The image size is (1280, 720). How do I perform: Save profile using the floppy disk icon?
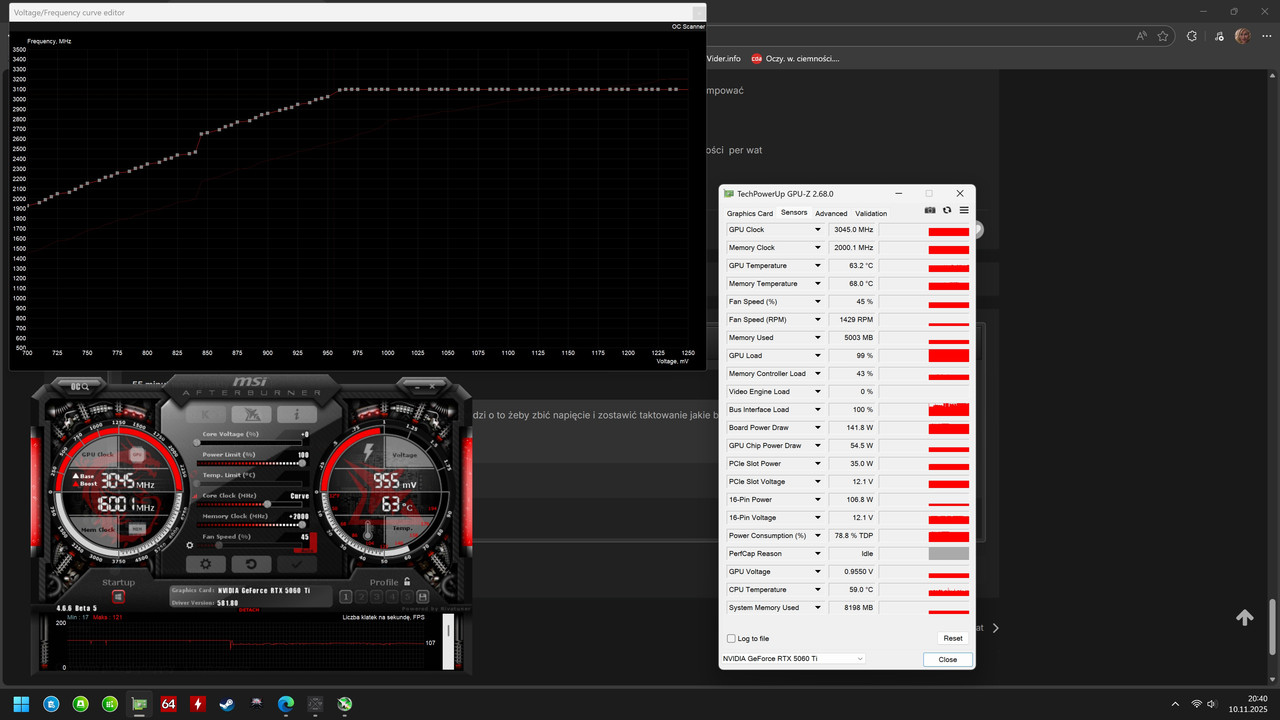tap(423, 597)
